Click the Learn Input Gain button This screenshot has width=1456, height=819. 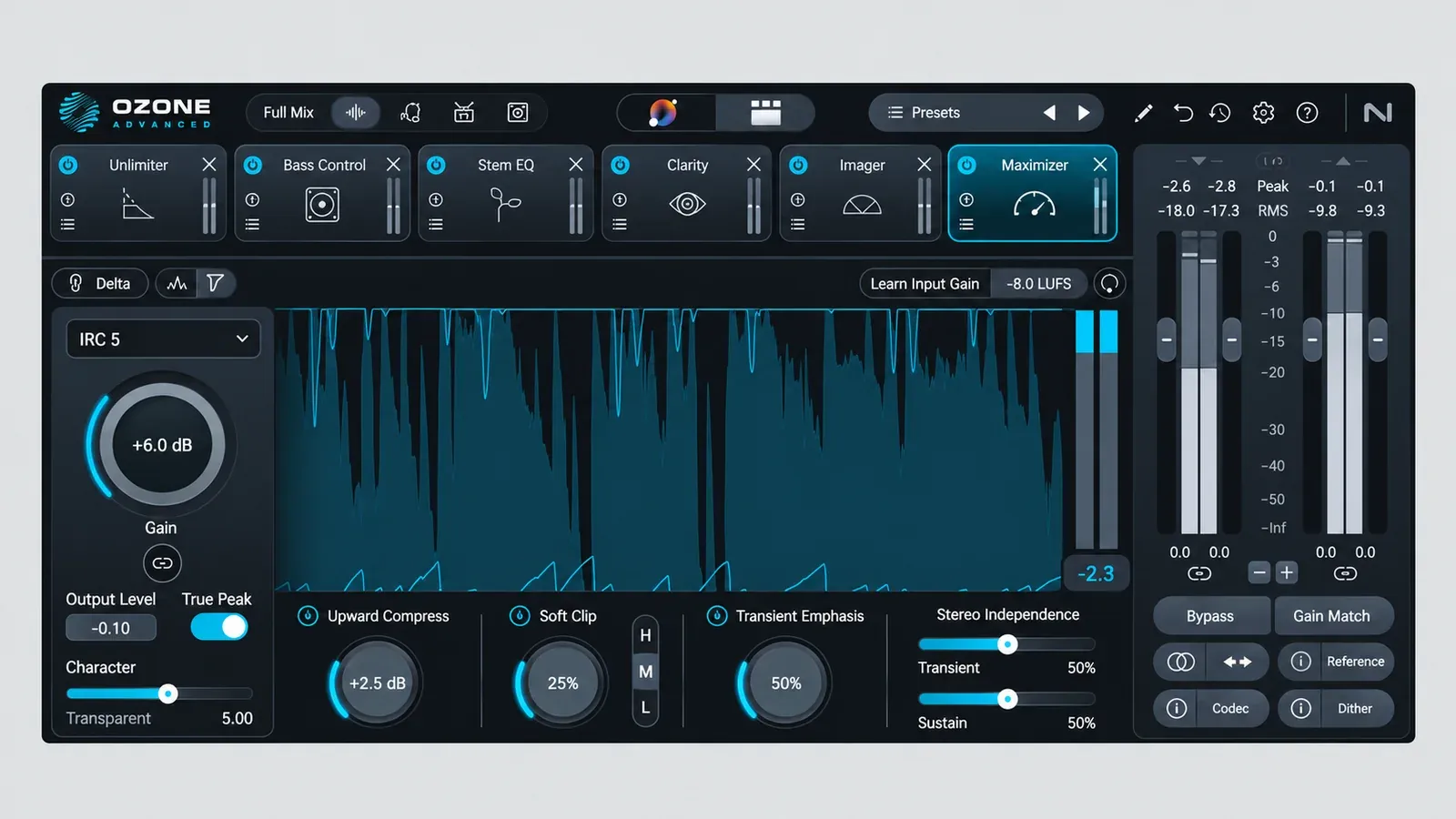[x=925, y=284]
